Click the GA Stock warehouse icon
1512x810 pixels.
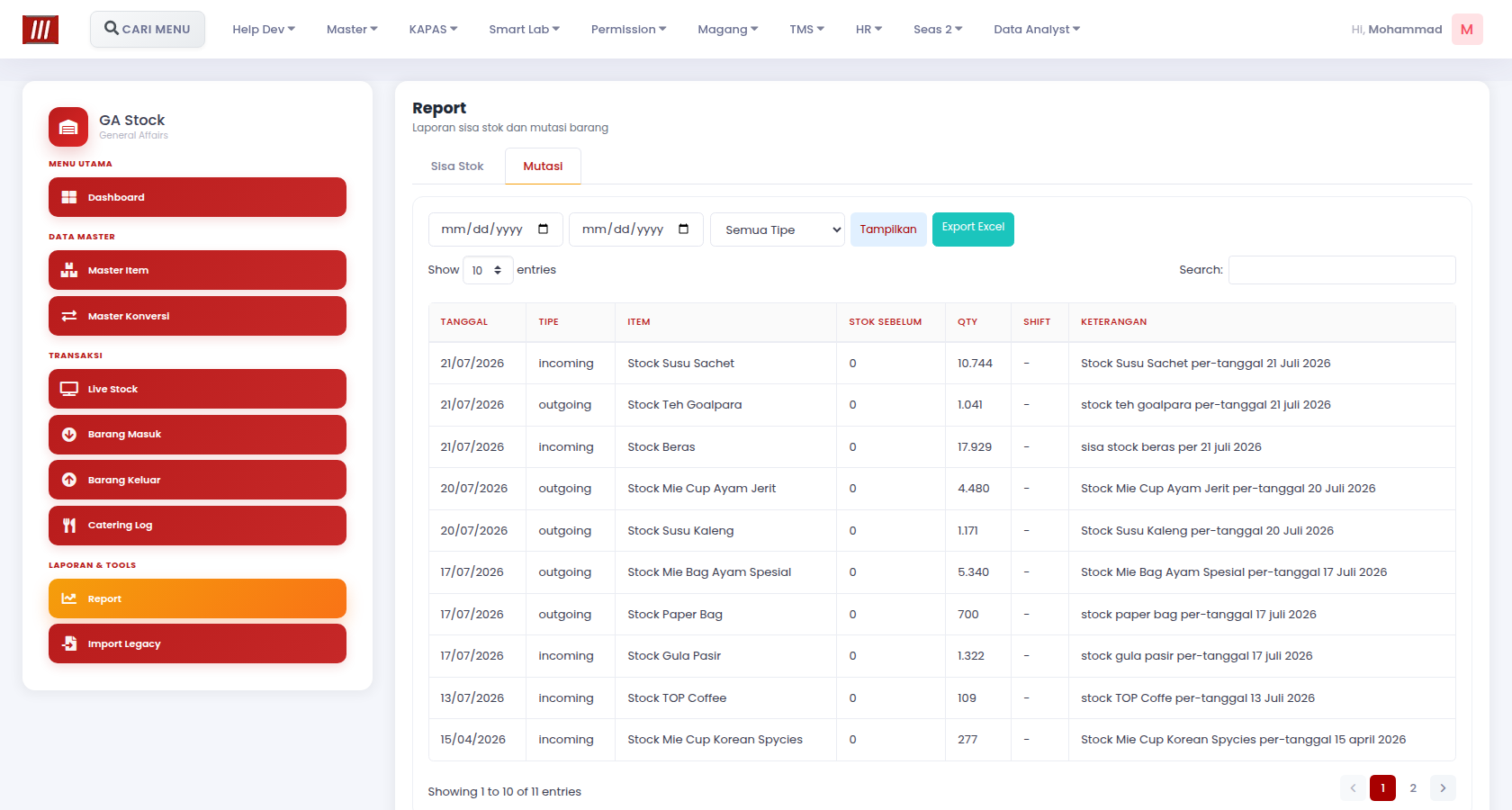click(x=68, y=127)
